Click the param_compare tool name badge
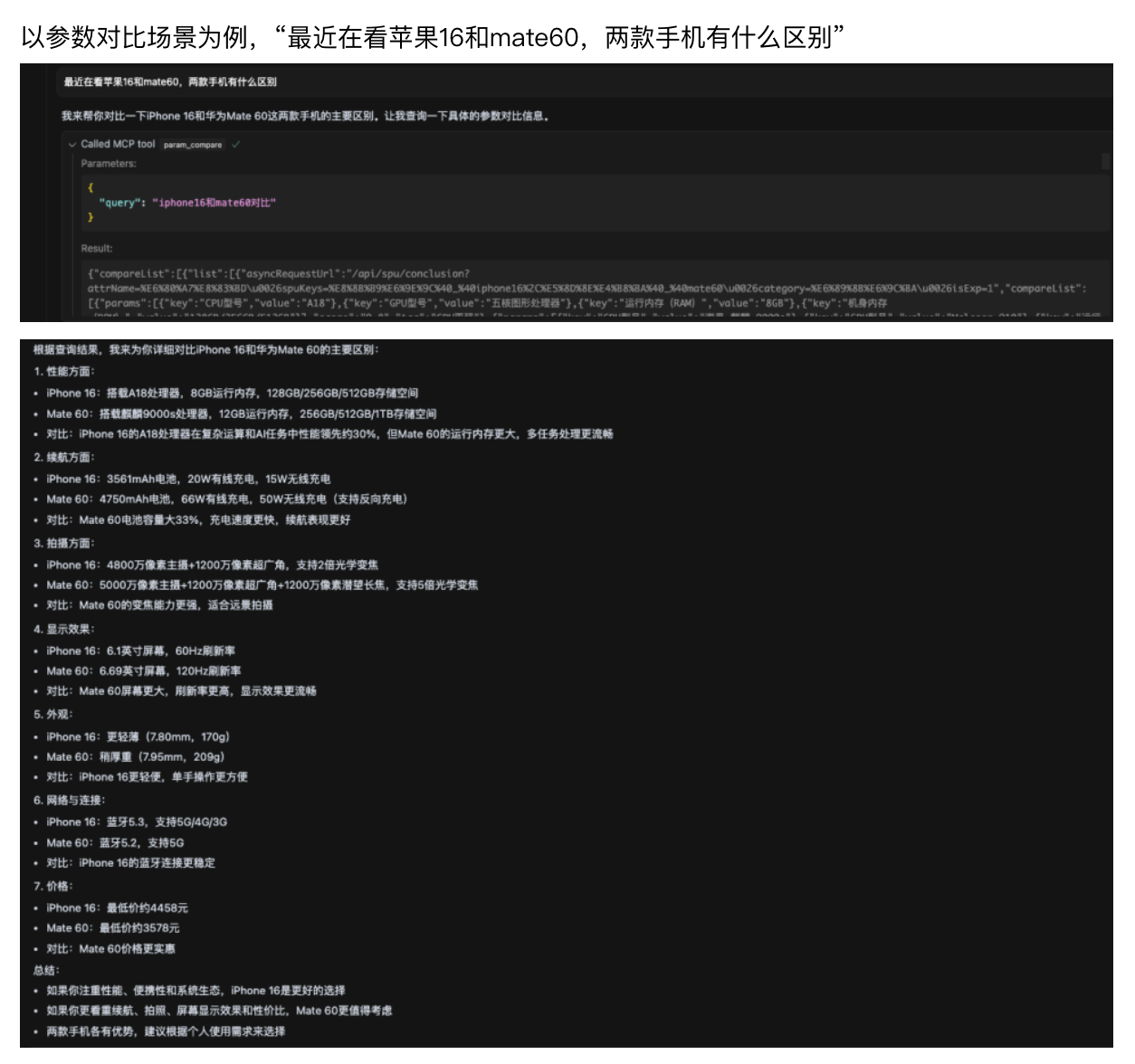Viewport: 1135px width, 1064px height. [x=193, y=145]
